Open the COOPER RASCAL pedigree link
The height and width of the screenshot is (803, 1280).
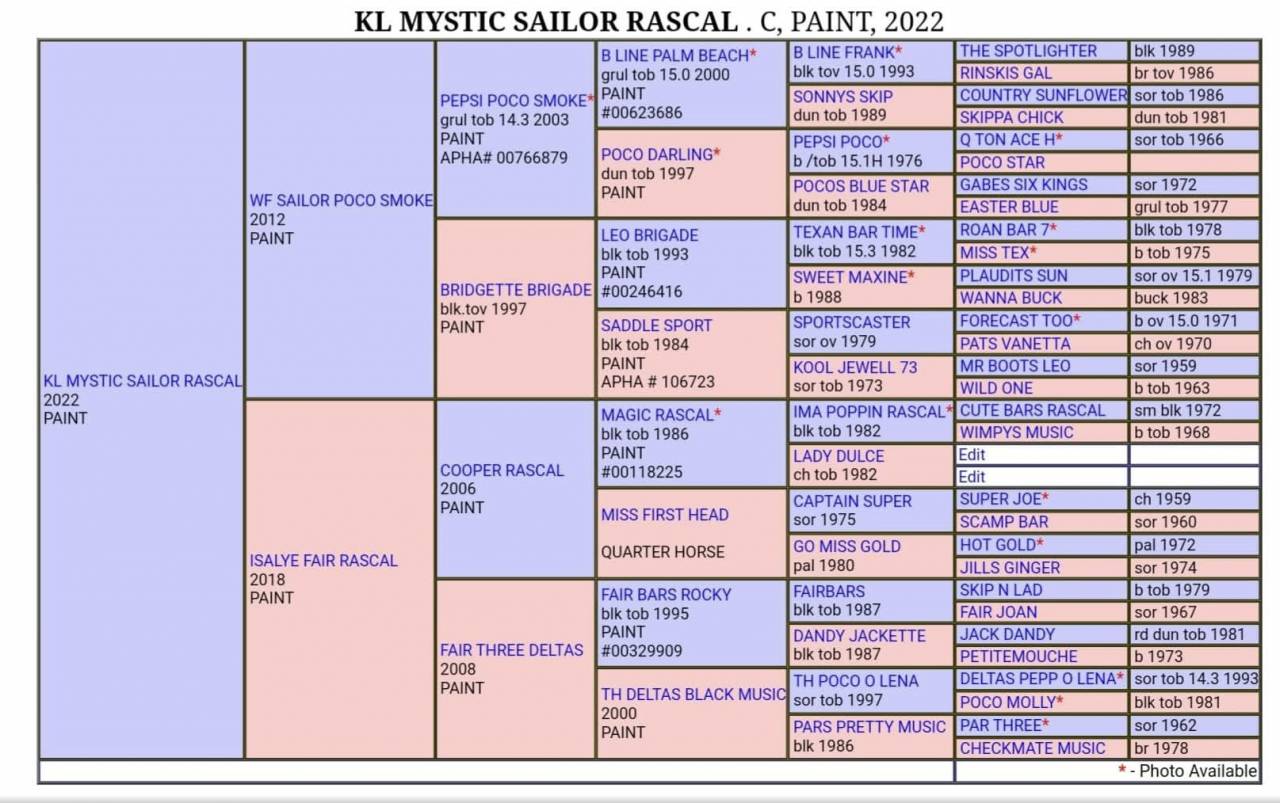502,470
